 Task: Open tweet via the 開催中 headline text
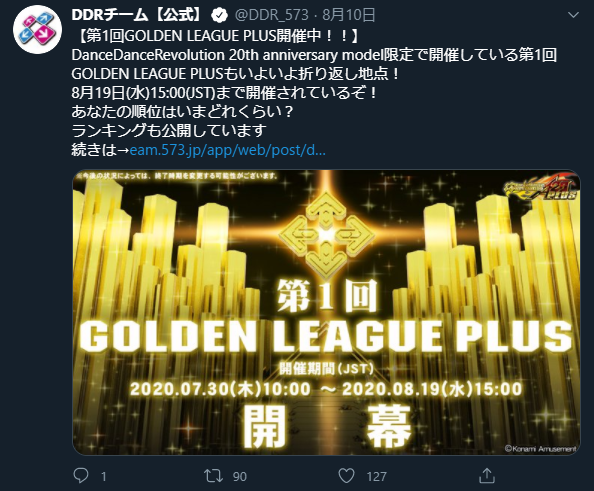pyautogui.click(x=215, y=36)
